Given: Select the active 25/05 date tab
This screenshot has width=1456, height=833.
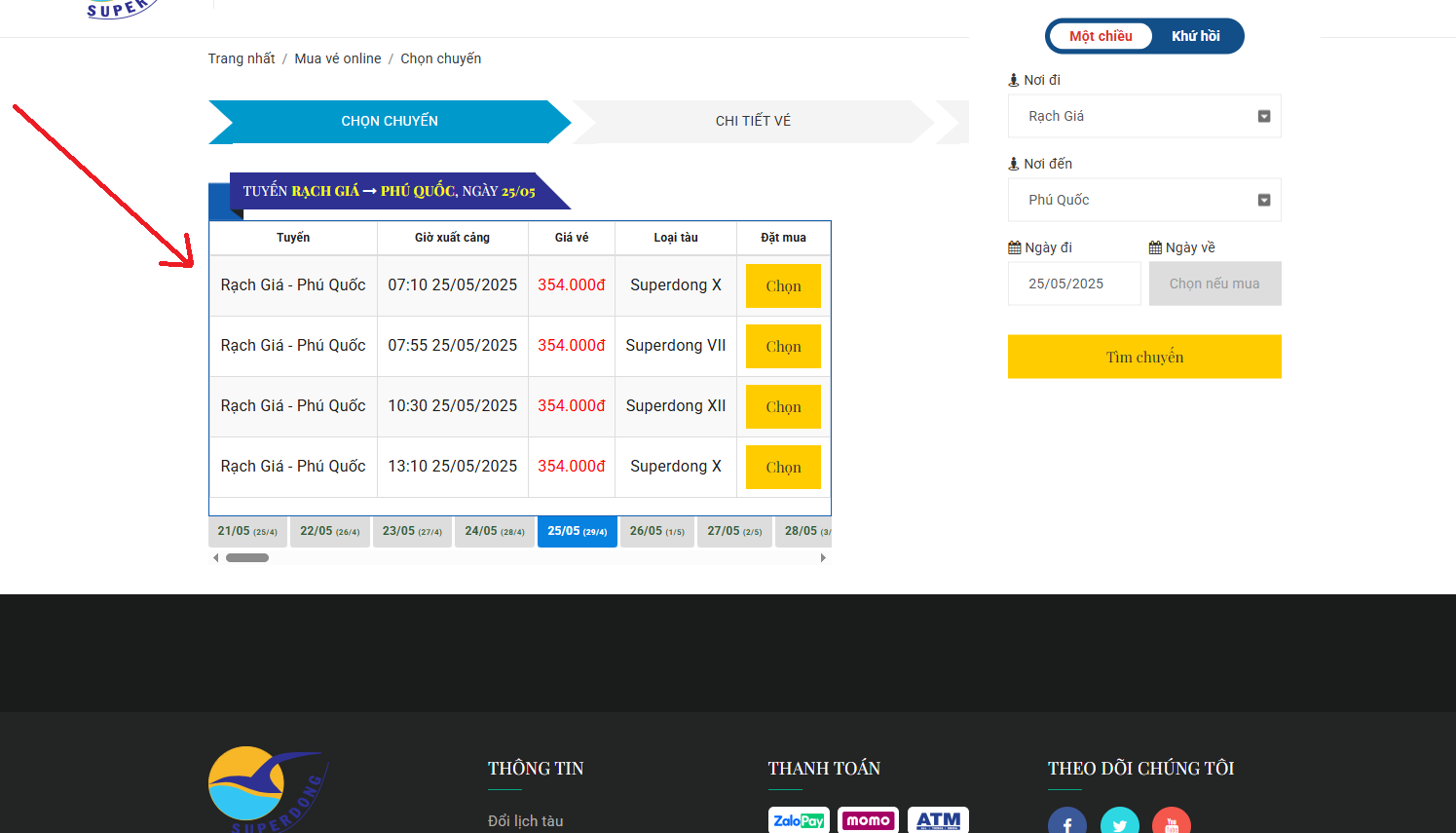Looking at the screenshot, I should pos(578,532).
